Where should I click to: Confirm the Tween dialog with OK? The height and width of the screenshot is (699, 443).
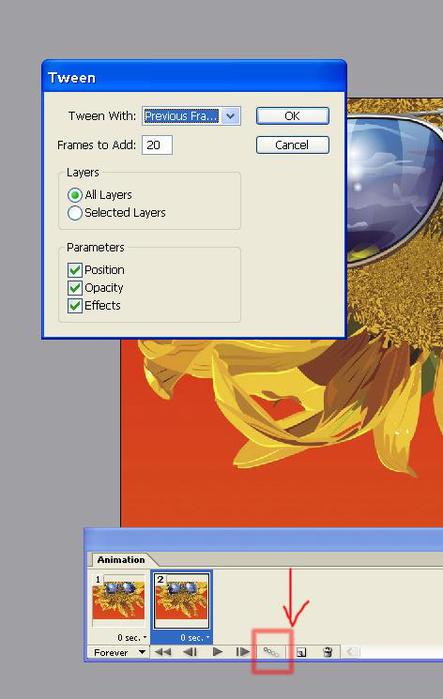292,116
